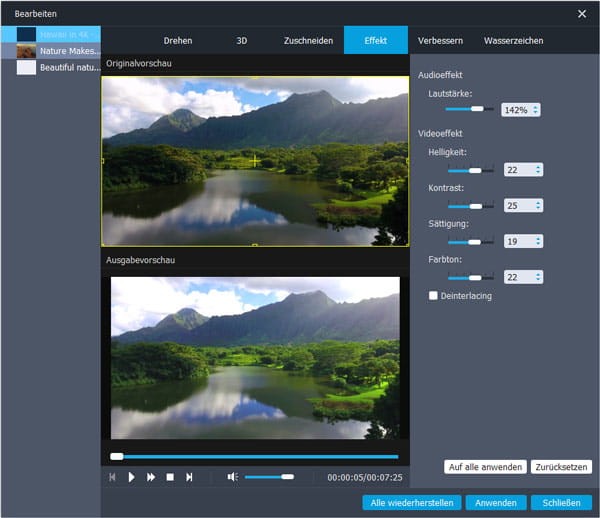
Task: Adjust the Kontrast value spinner
Action: [x=523, y=205]
